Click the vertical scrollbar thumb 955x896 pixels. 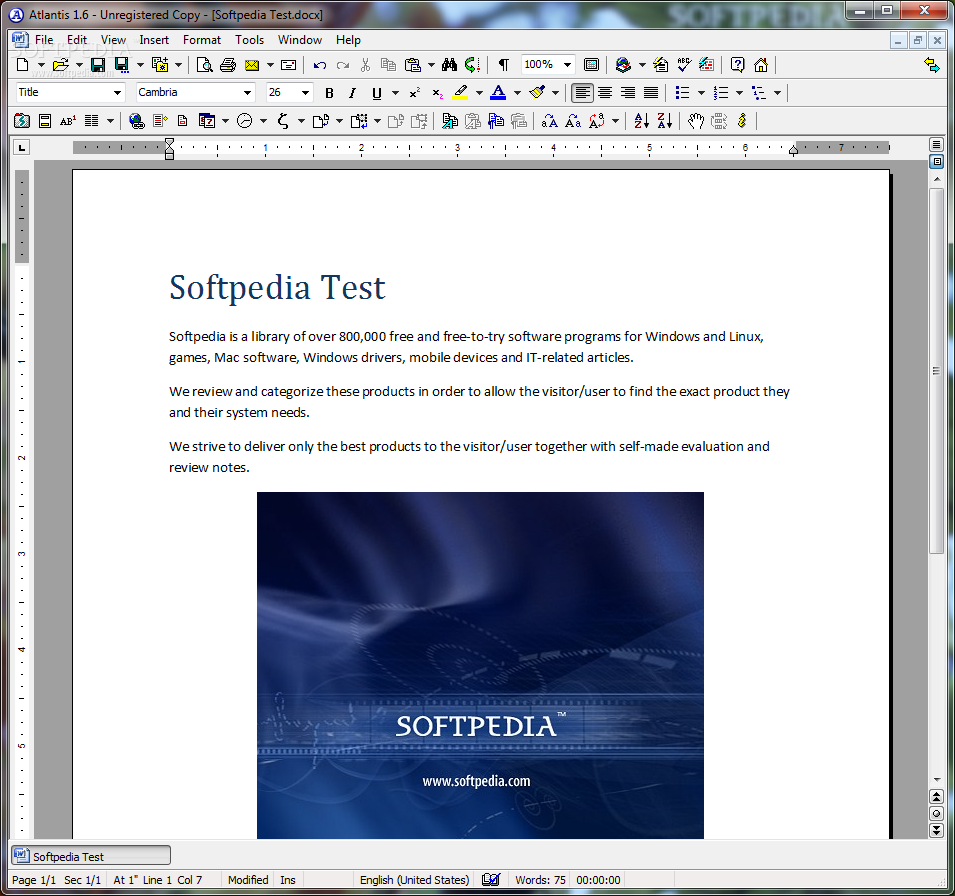(936, 371)
